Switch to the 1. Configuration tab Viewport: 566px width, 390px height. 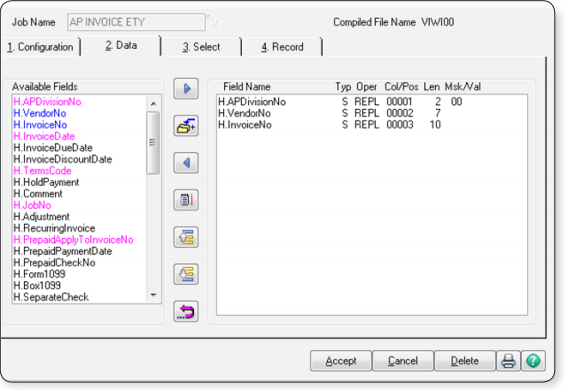coord(40,47)
